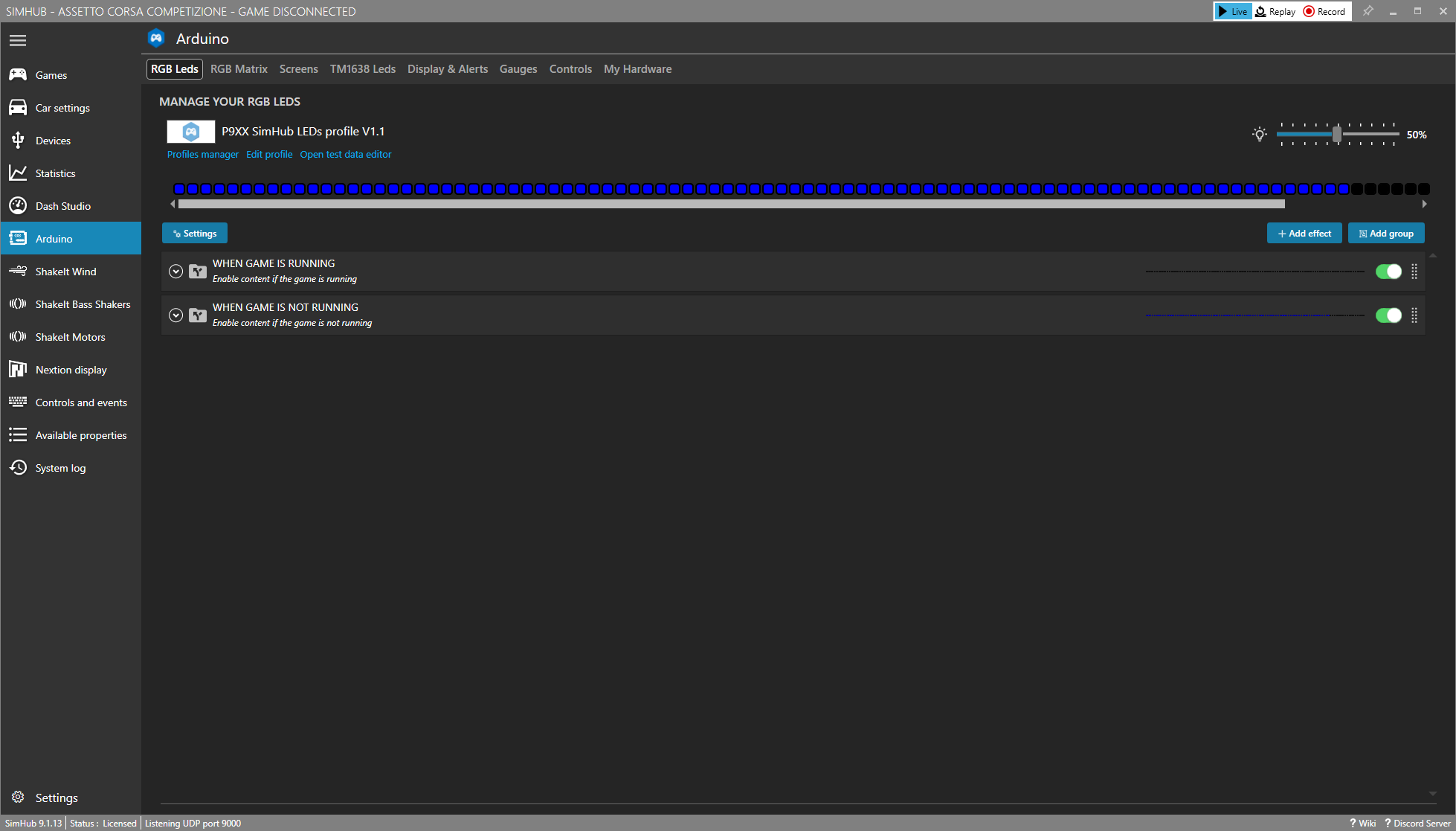Image resolution: width=1456 pixels, height=831 pixels.
Task: Click the Record button
Action: tap(1324, 11)
